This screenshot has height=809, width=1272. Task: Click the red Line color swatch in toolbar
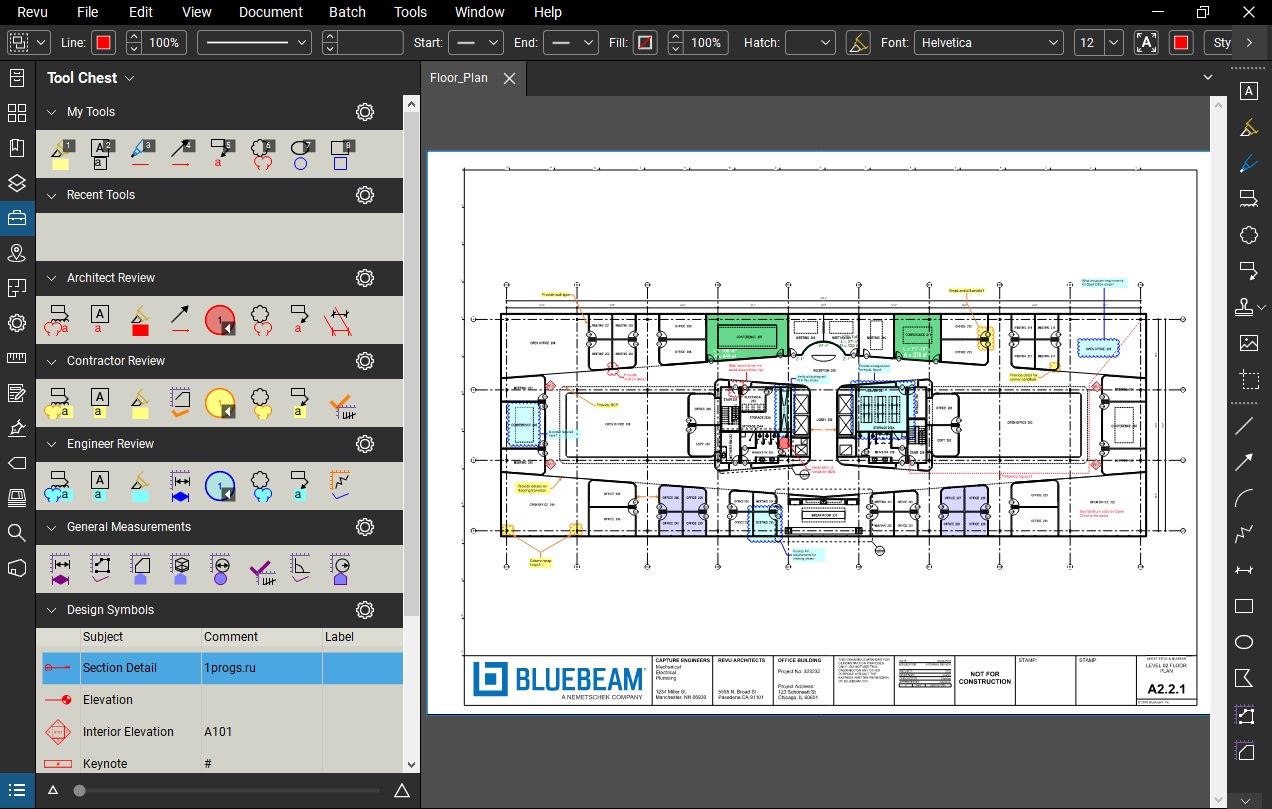tap(103, 42)
